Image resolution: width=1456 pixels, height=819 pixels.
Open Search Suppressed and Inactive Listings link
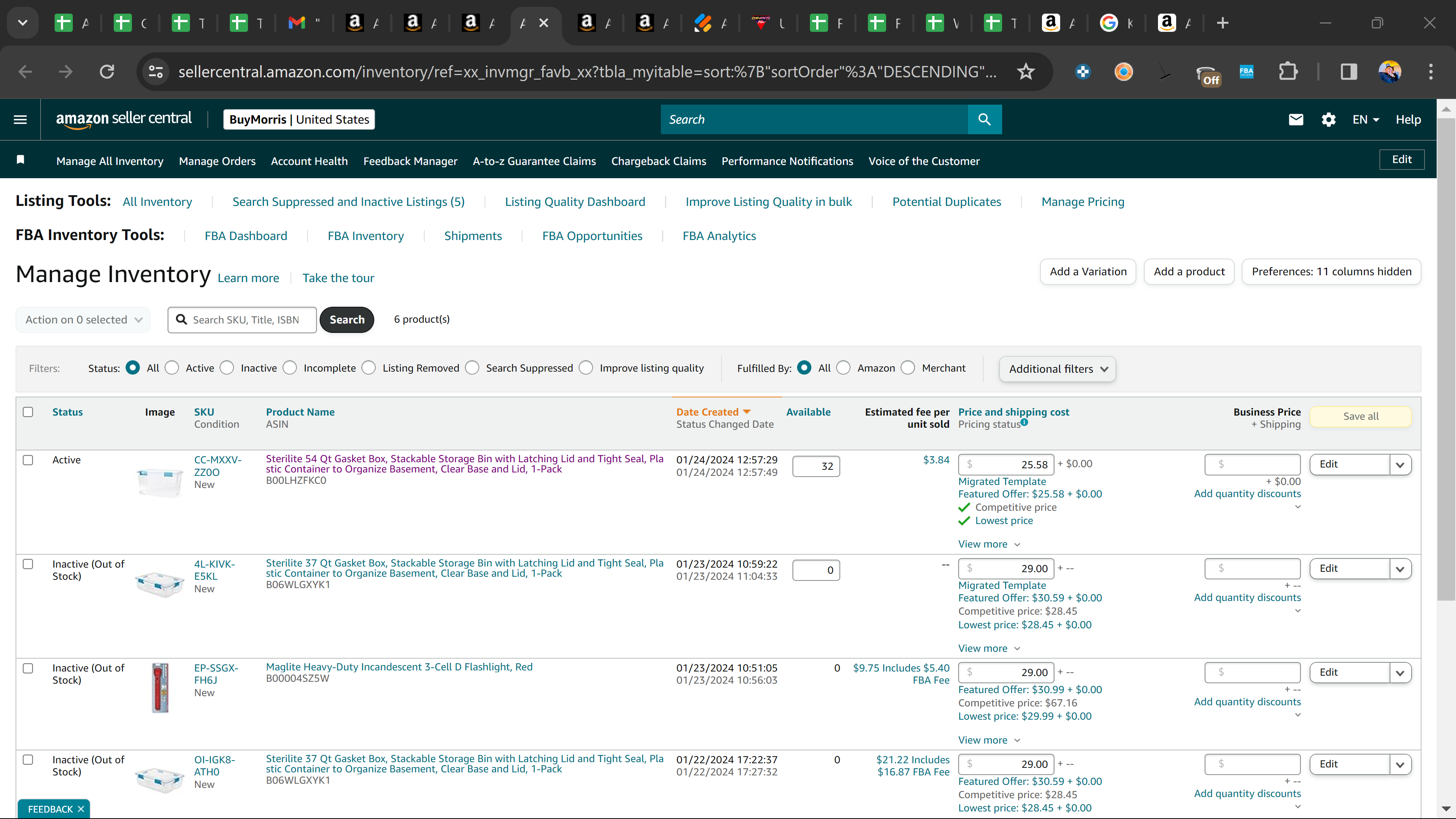348,202
